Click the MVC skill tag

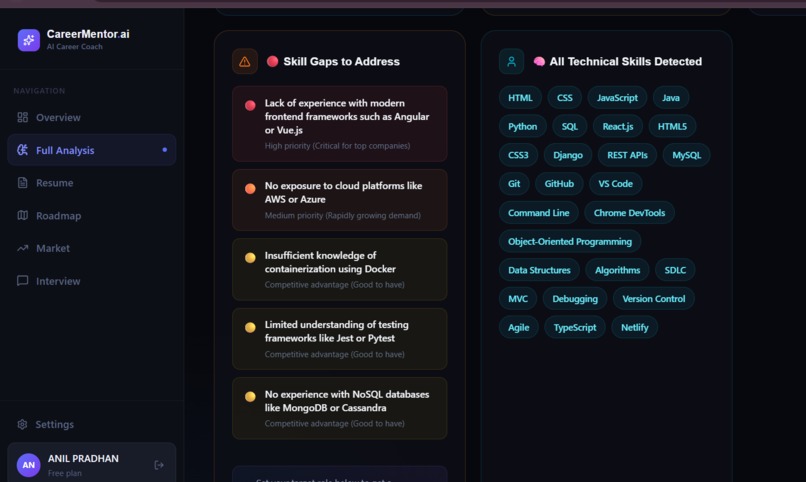coord(518,299)
